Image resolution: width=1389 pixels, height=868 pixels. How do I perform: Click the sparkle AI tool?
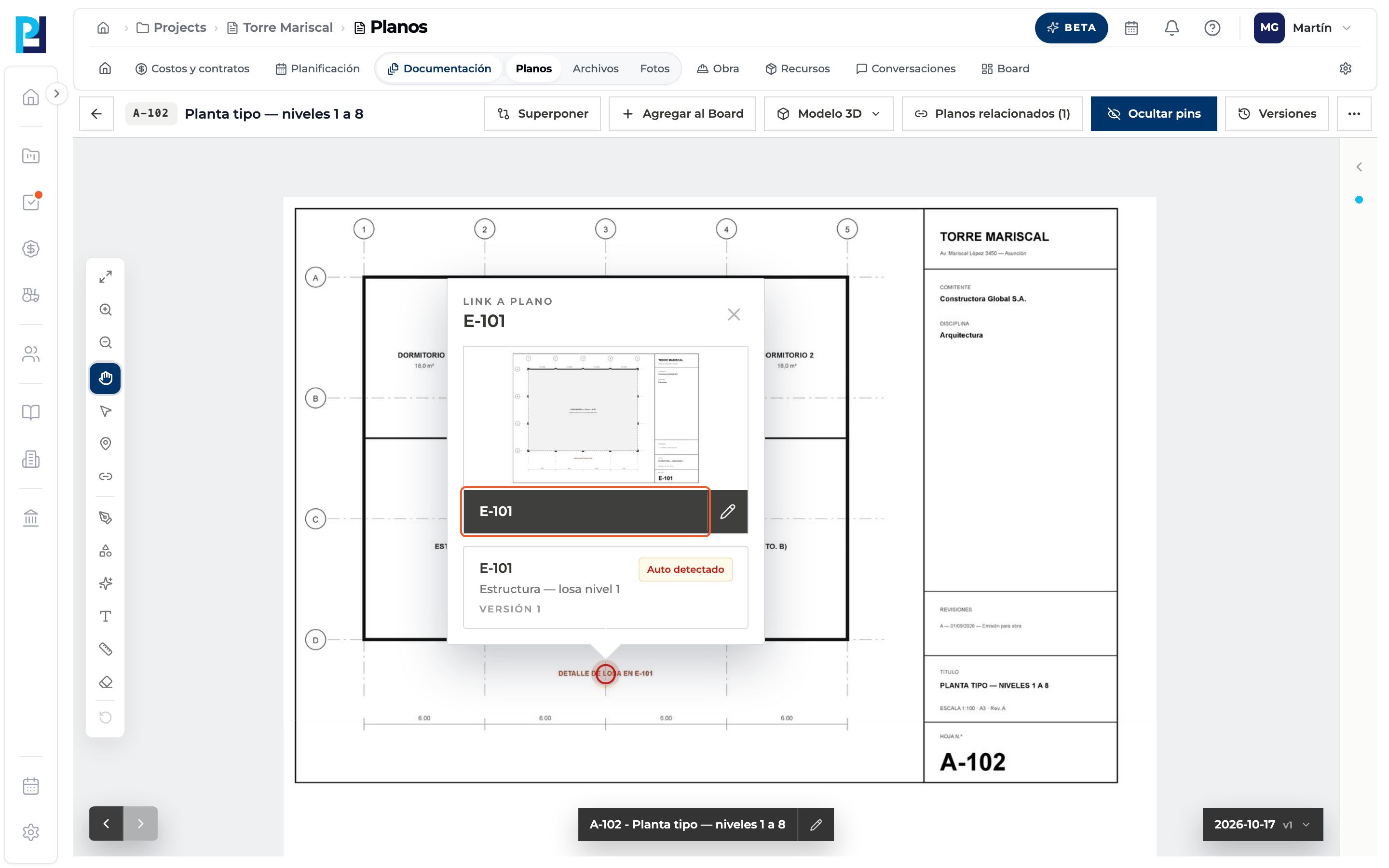(105, 583)
